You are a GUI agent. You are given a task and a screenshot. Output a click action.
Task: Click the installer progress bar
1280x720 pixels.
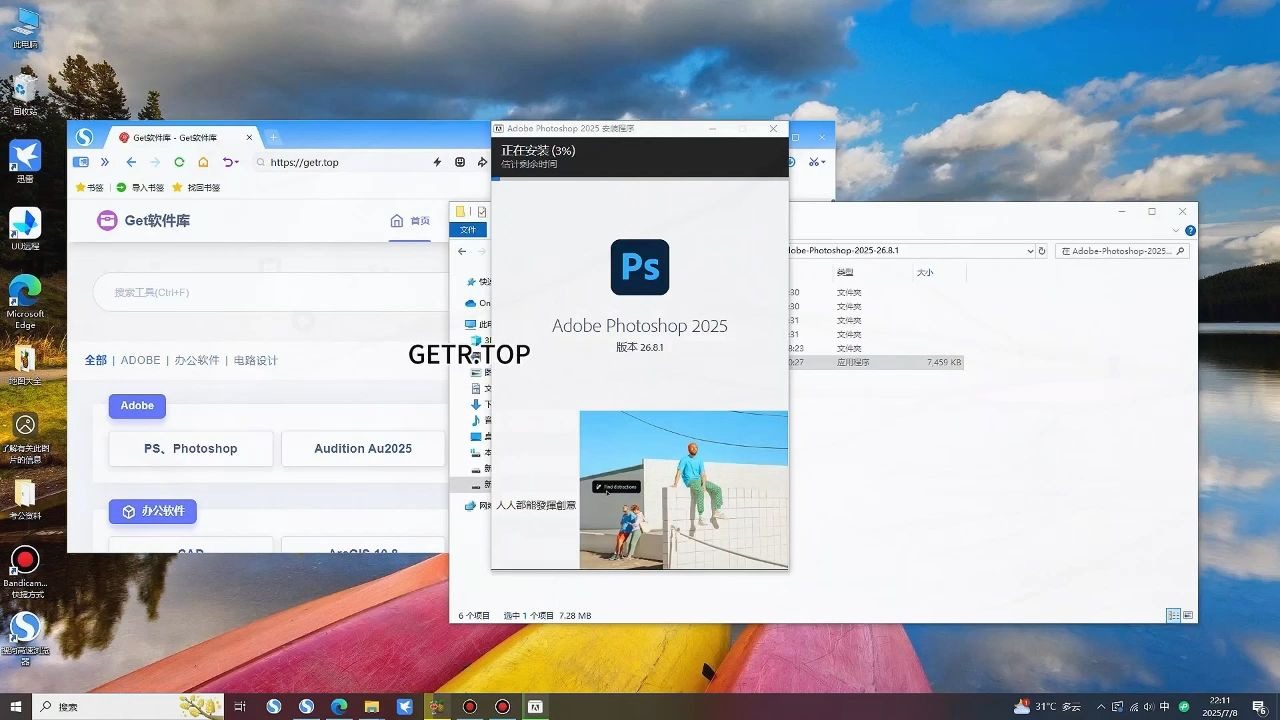(x=640, y=178)
